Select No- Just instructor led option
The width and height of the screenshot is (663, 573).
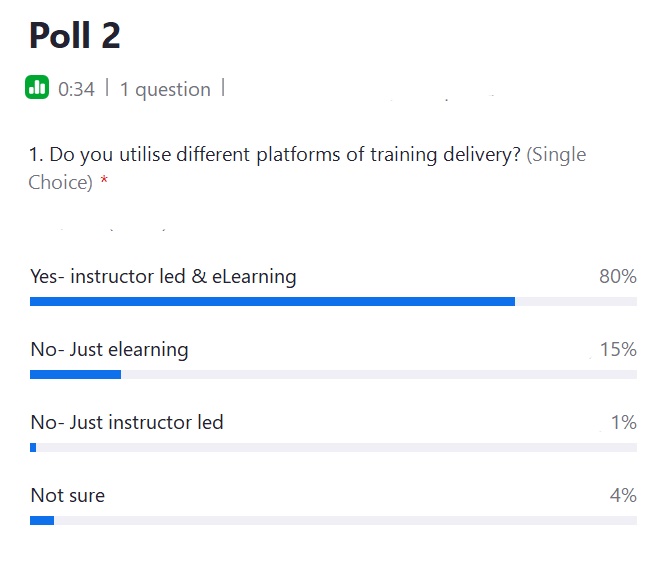click(x=127, y=422)
